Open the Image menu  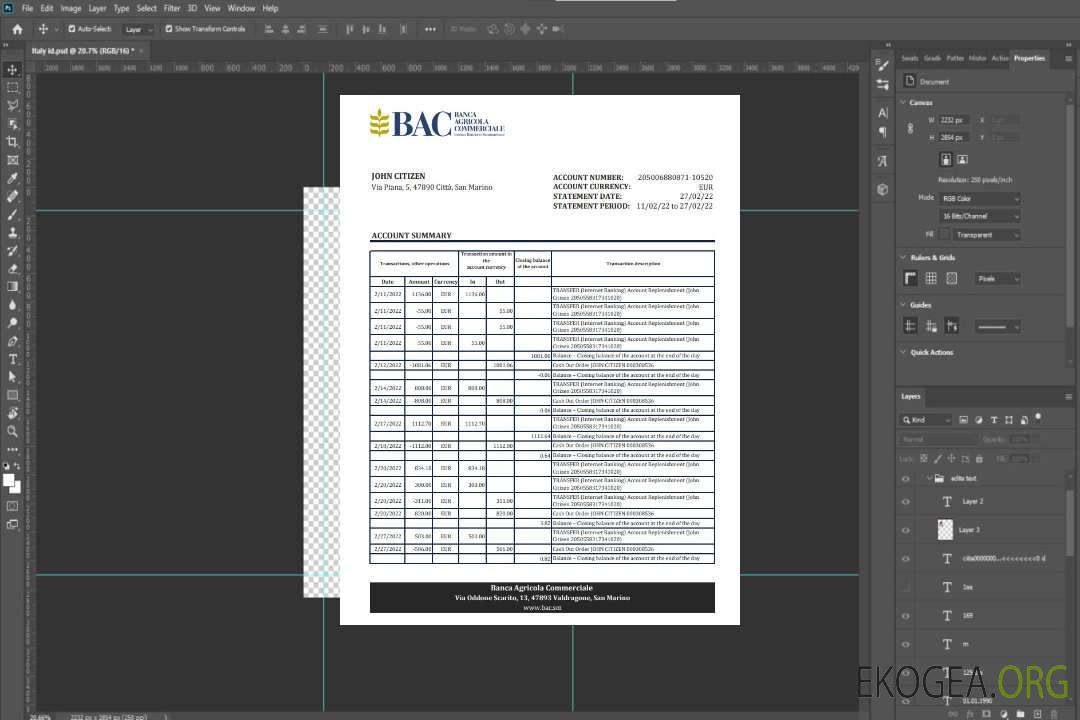coord(71,8)
